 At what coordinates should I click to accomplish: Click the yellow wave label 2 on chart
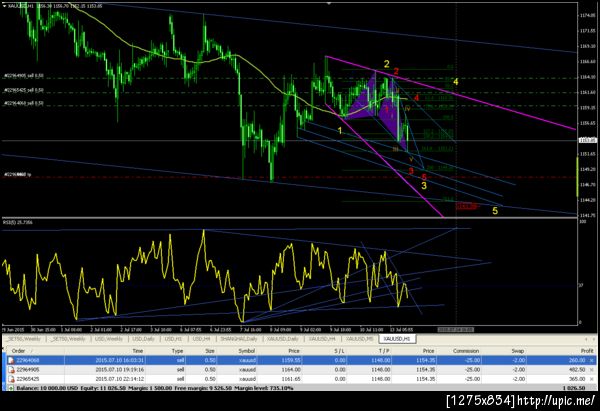pos(387,64)
